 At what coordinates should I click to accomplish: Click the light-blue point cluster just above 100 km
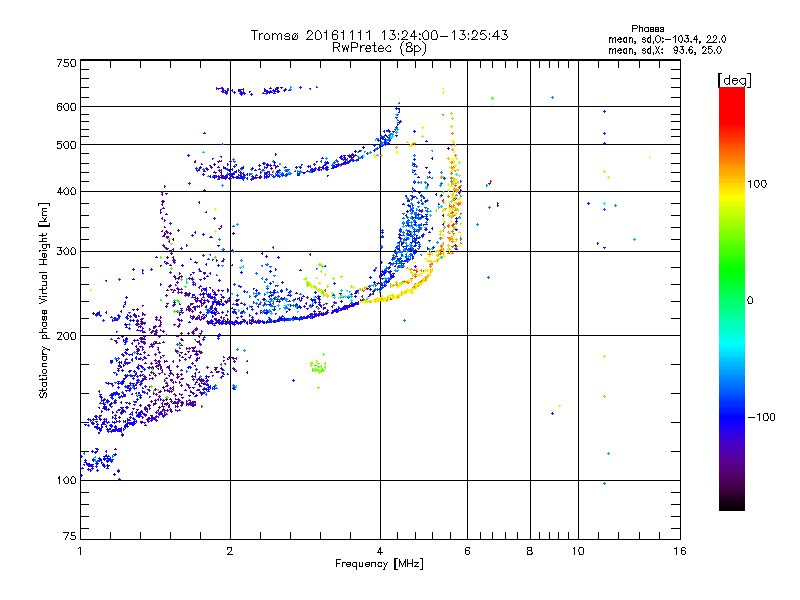100,462
